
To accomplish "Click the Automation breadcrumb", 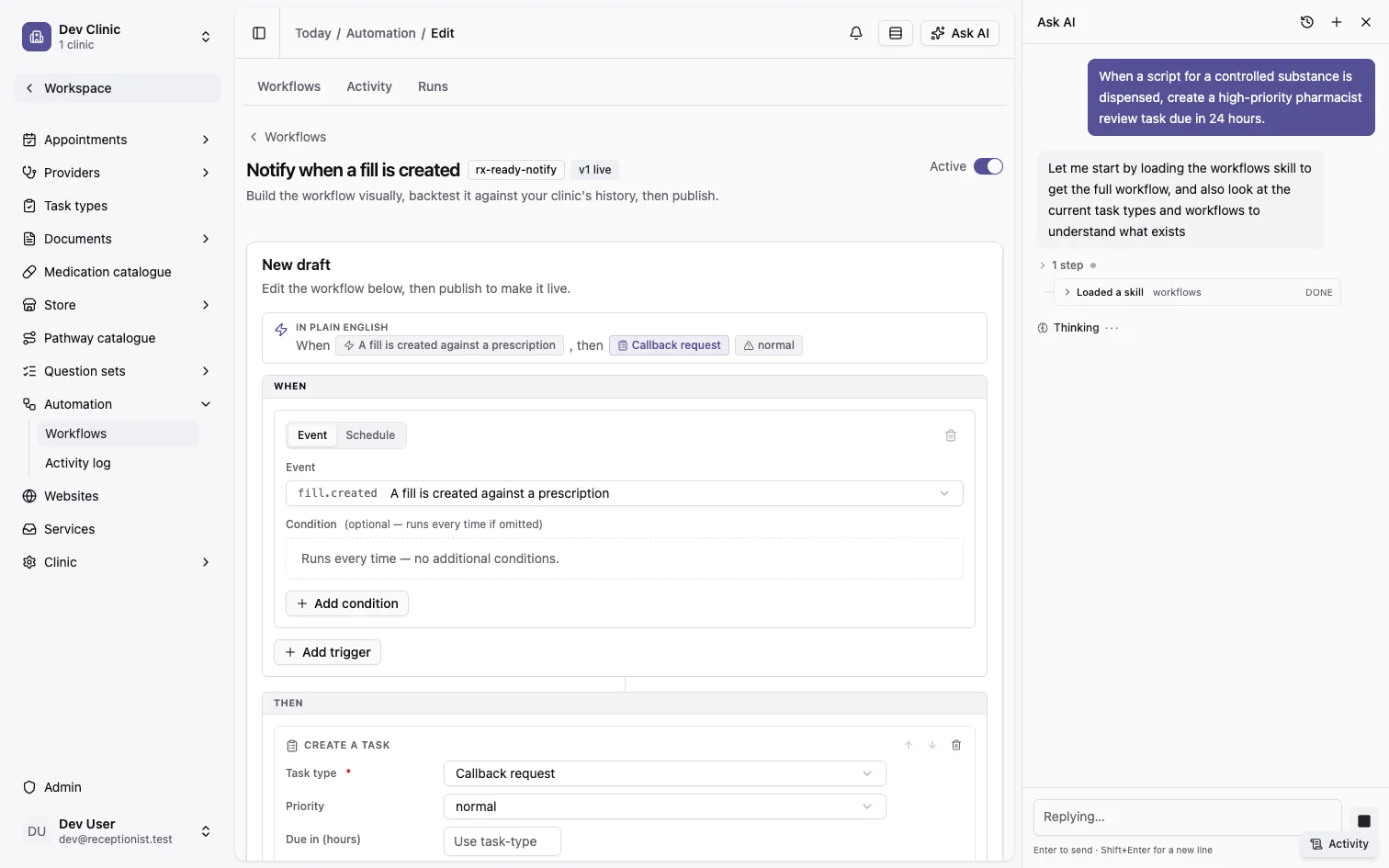I will [x=381, y=33].
